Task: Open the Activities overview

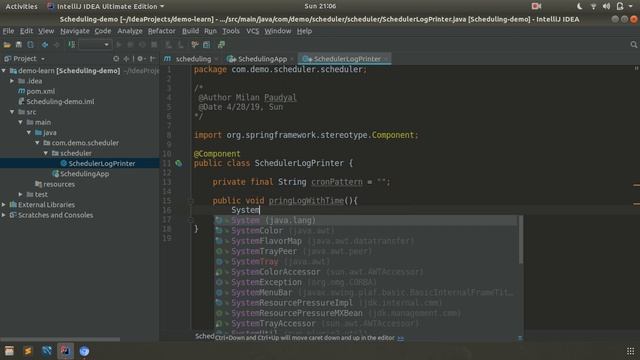Action: [x=21, y=7]
